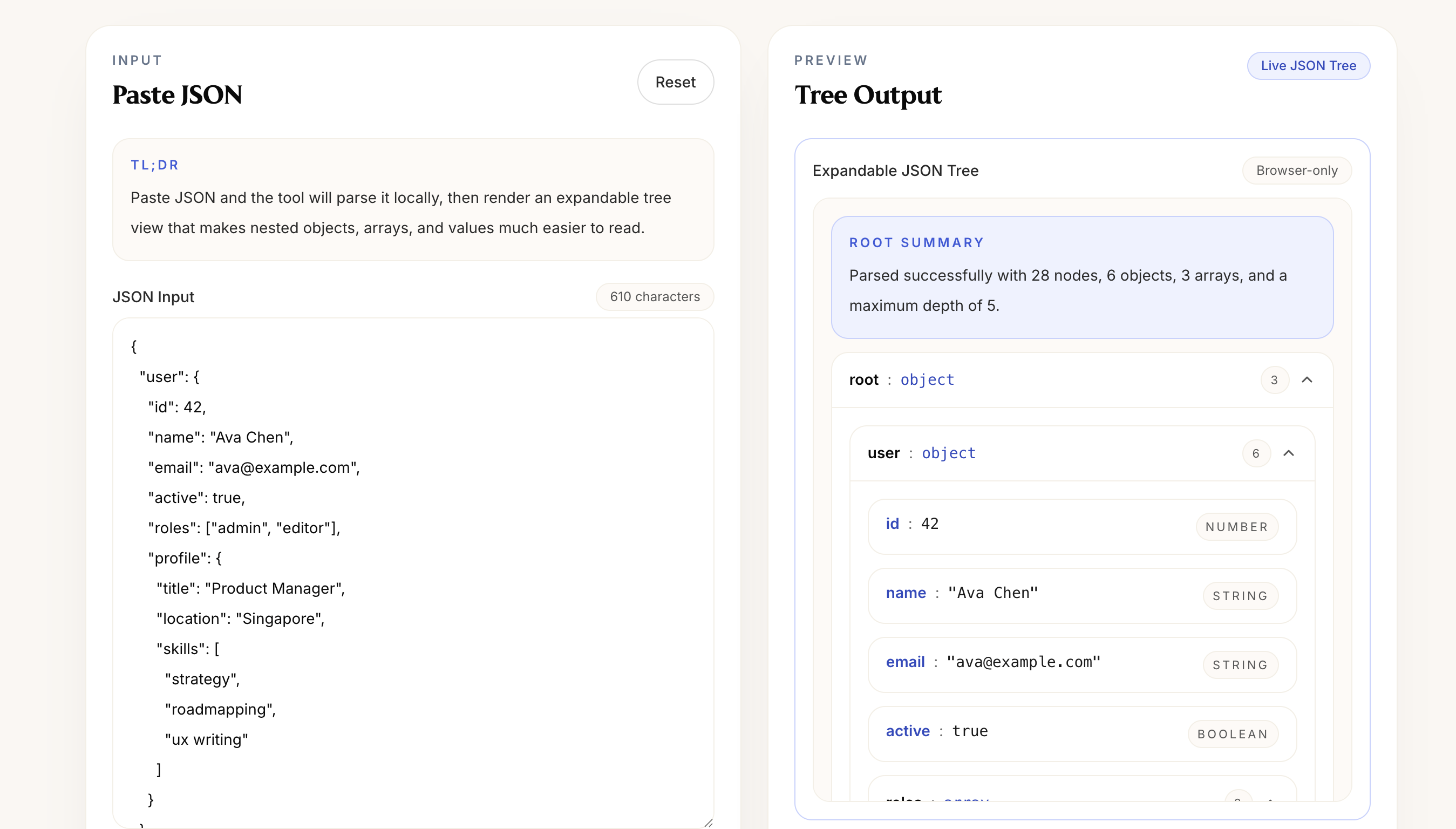Select the id : 42 tree row
The width and height of the screenshot is (1456, 829).
(x=1082, y=527)
